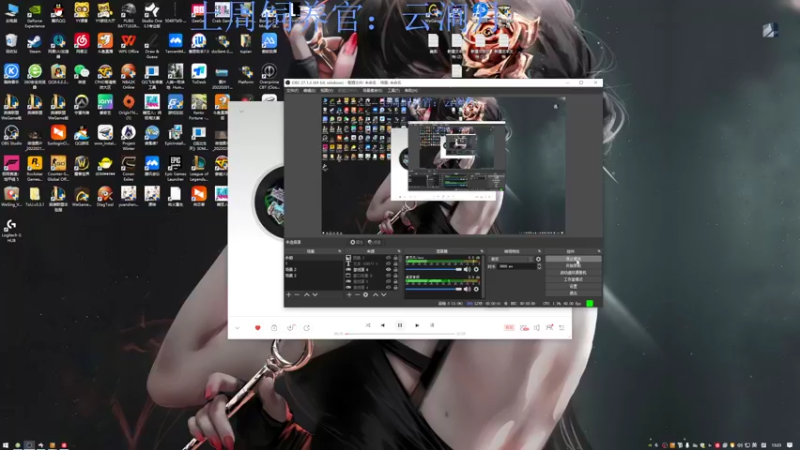Click the Properties button above scenes panel
This screenshot has height=450, width=800.
(x=357, y=242)
